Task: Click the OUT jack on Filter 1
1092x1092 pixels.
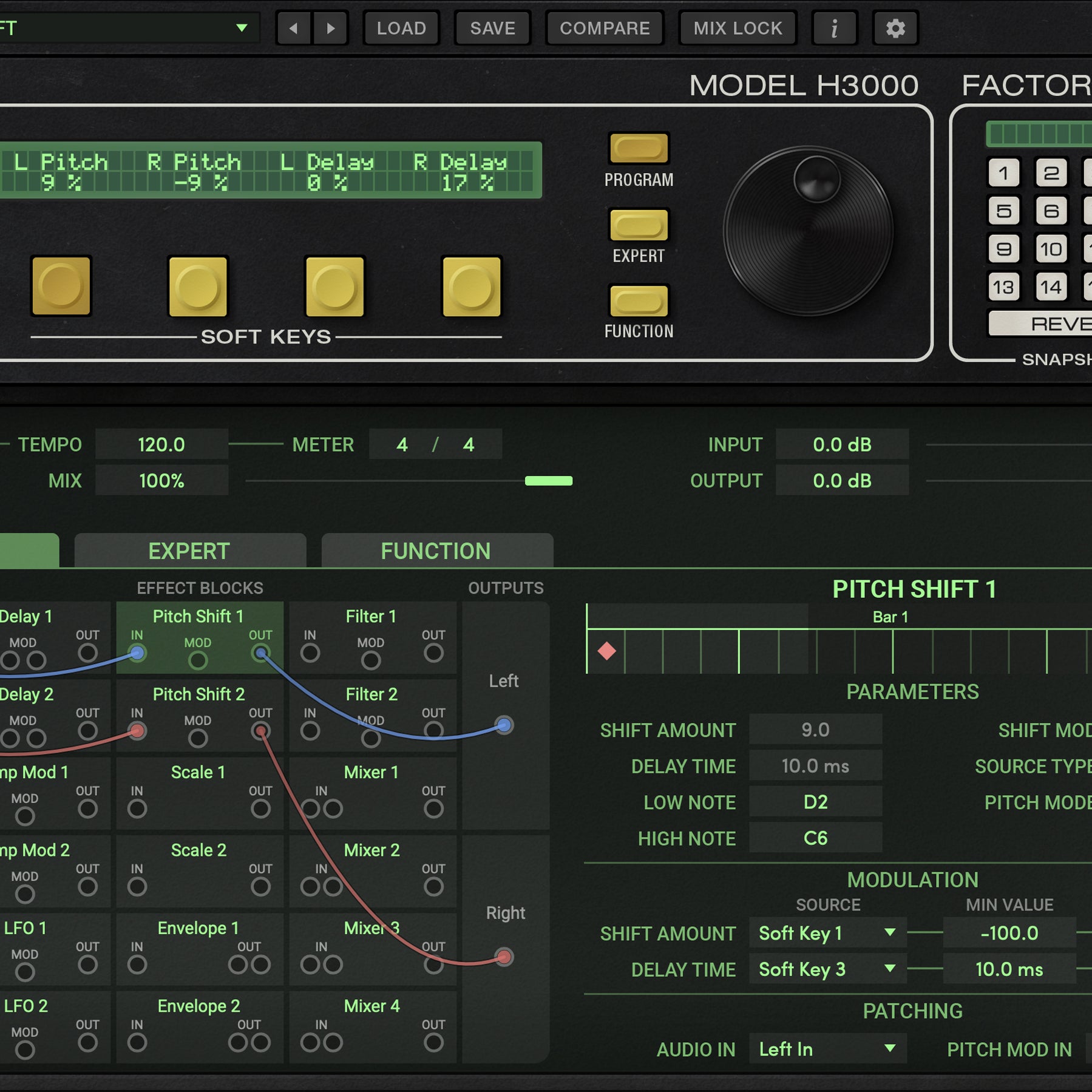Action: pyautogui.click(x=433, y=654)
